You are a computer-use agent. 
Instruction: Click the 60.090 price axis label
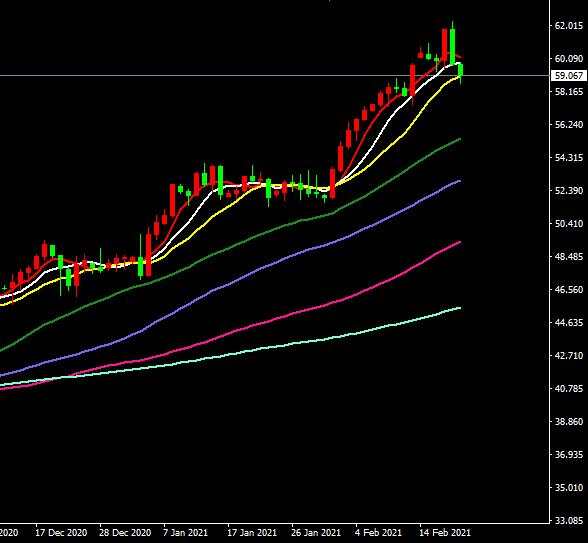point(569,58)
